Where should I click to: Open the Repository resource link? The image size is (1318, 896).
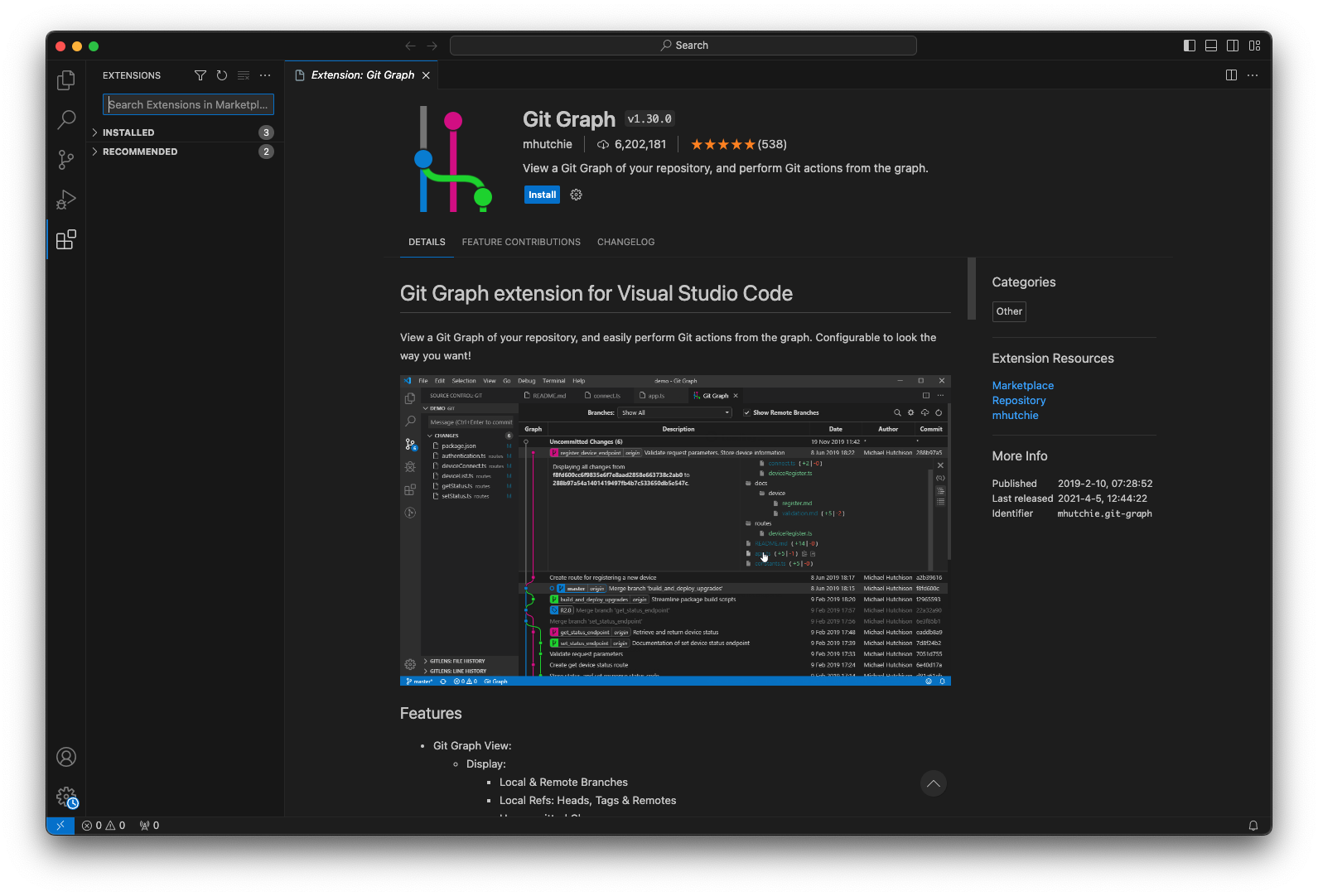coord(1019,401)
